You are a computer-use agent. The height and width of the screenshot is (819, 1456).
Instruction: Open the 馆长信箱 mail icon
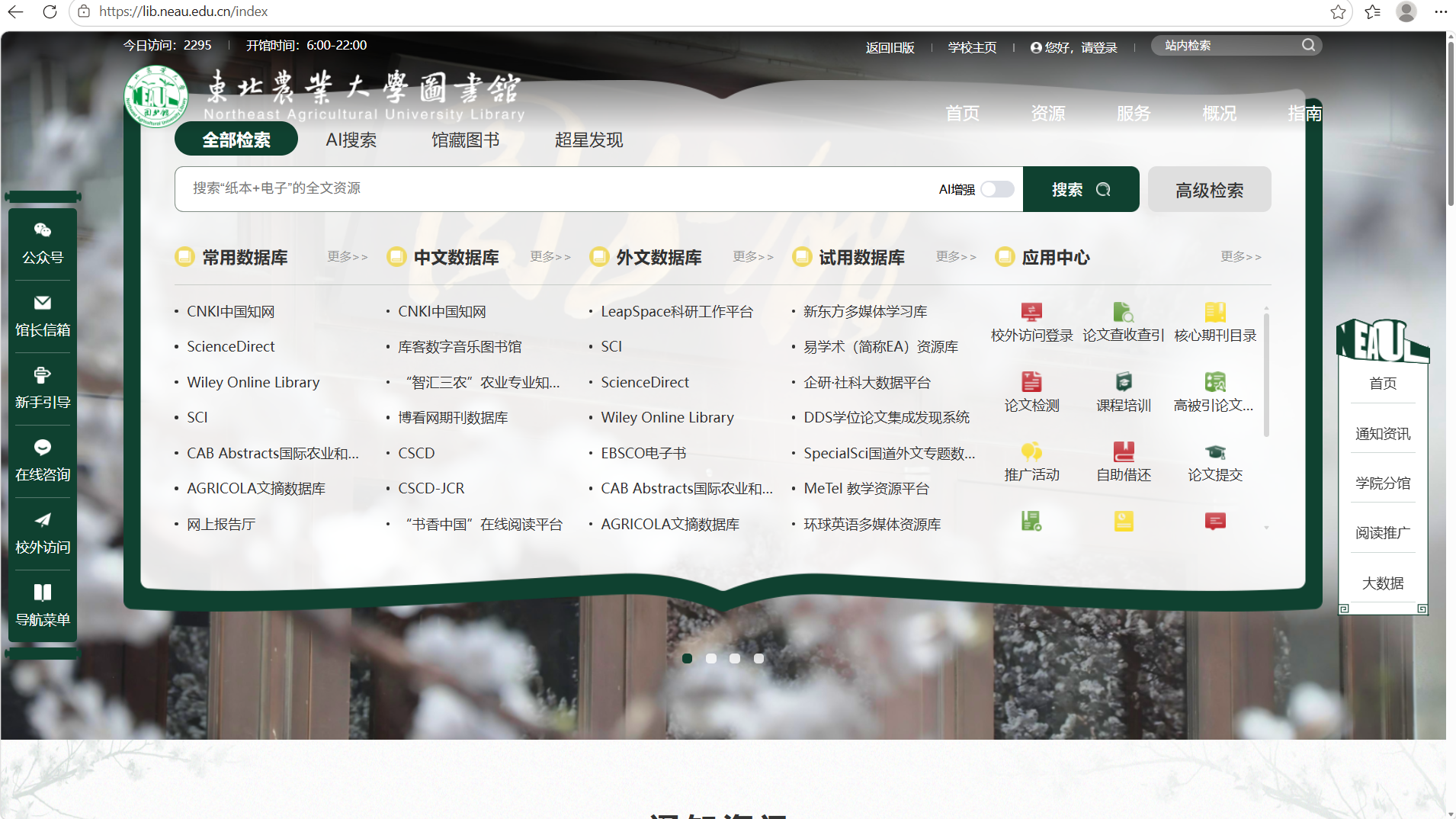[43, 303]
